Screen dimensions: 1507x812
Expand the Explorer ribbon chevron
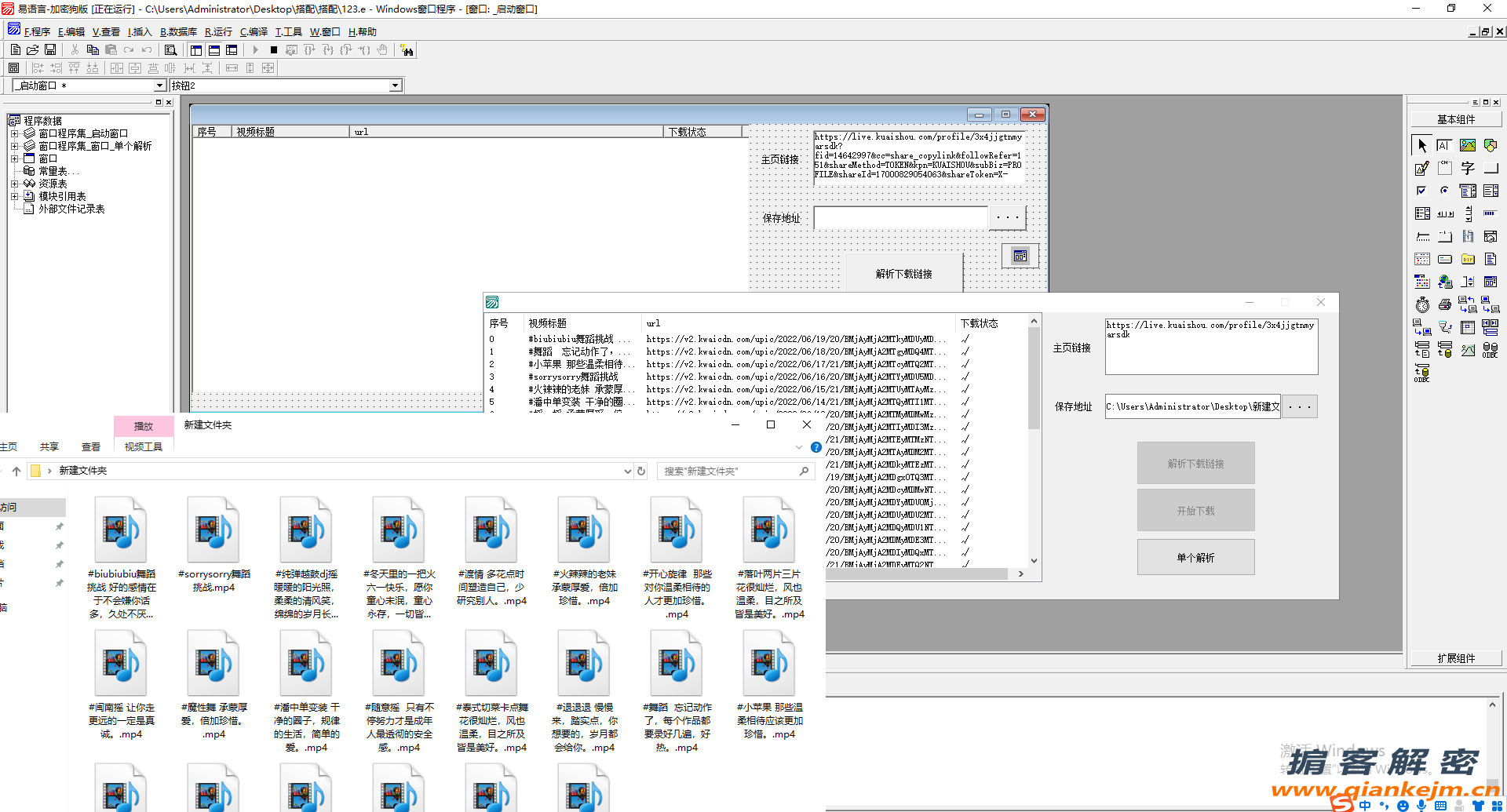799,447
